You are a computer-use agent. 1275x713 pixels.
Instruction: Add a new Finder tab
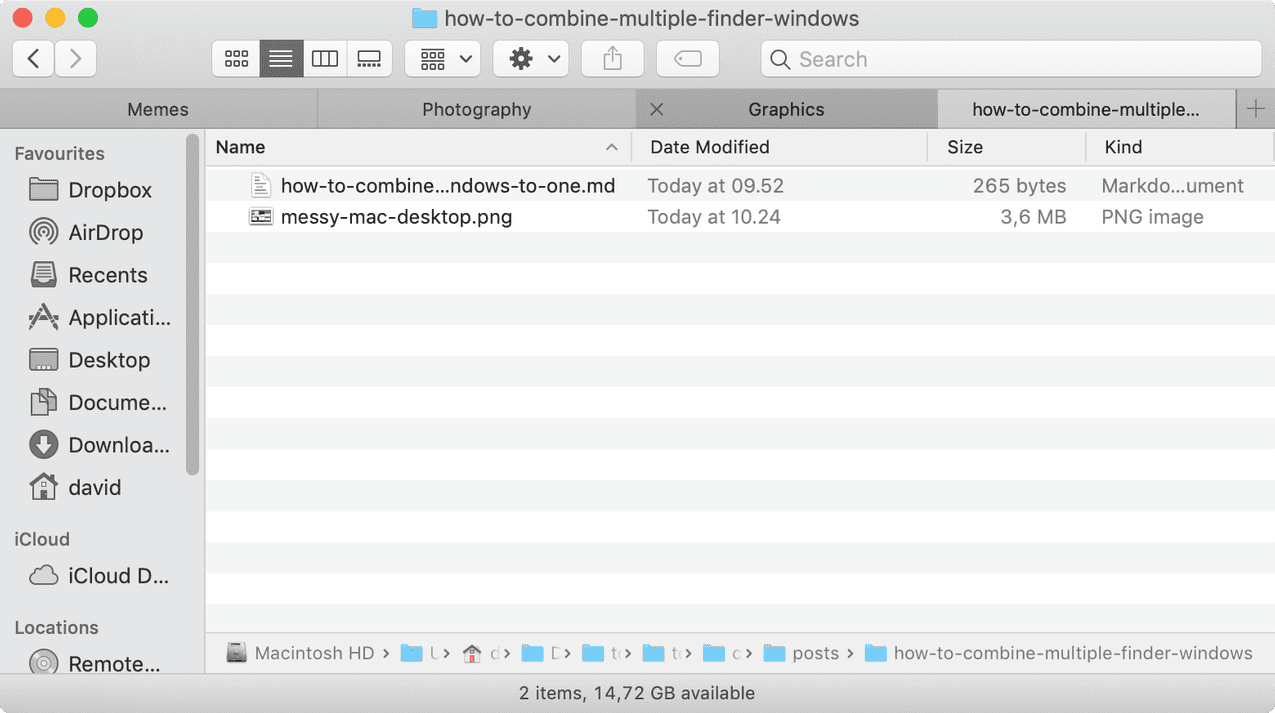1256,110
